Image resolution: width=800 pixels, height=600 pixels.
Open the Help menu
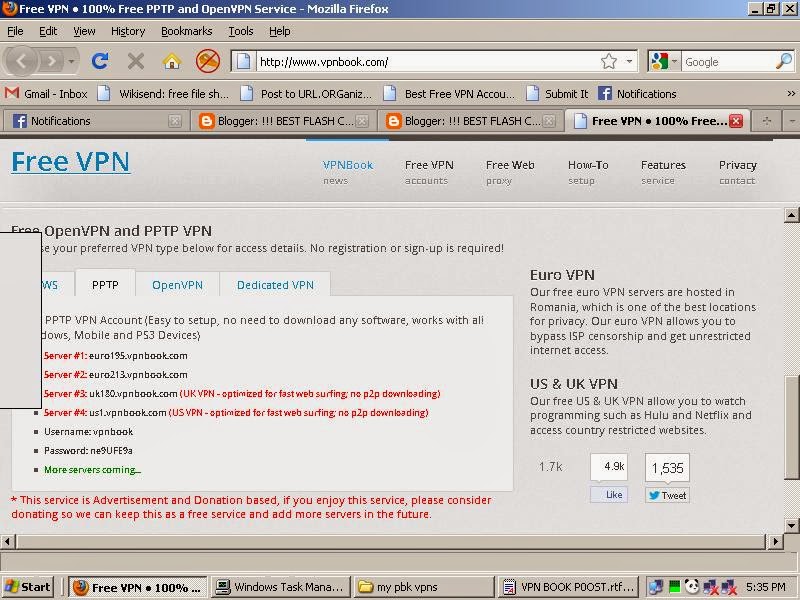click(x=280, y=31)
